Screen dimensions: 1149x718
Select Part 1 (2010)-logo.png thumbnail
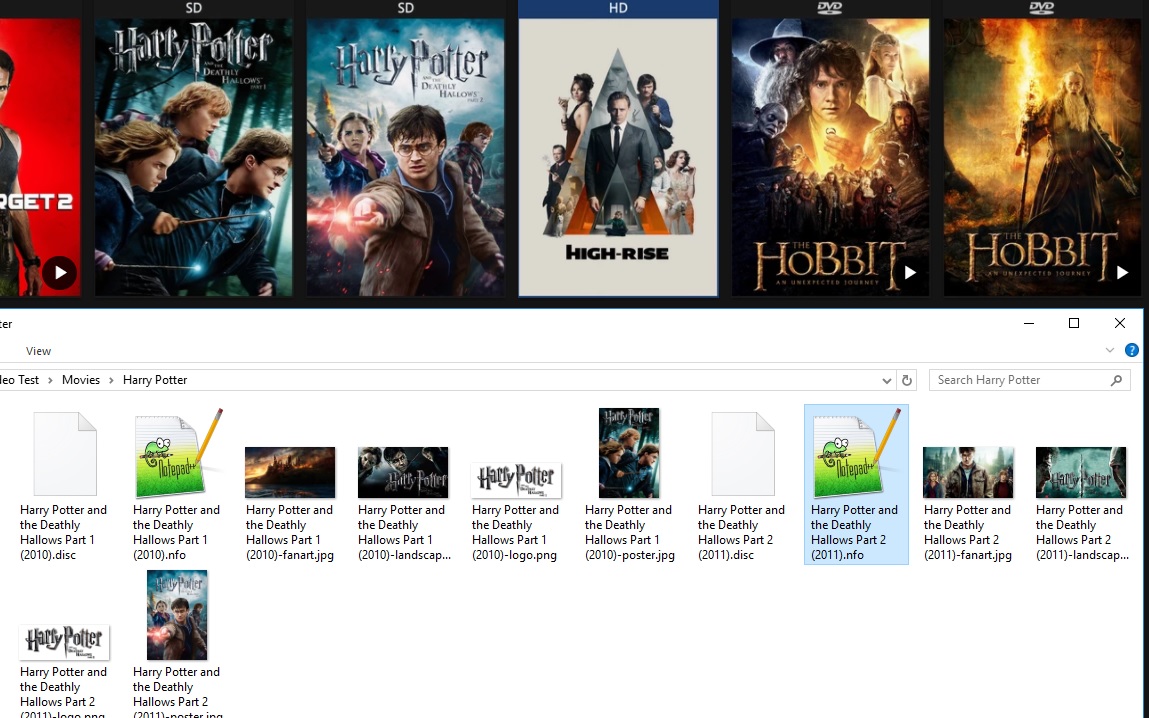pos(517,480)
